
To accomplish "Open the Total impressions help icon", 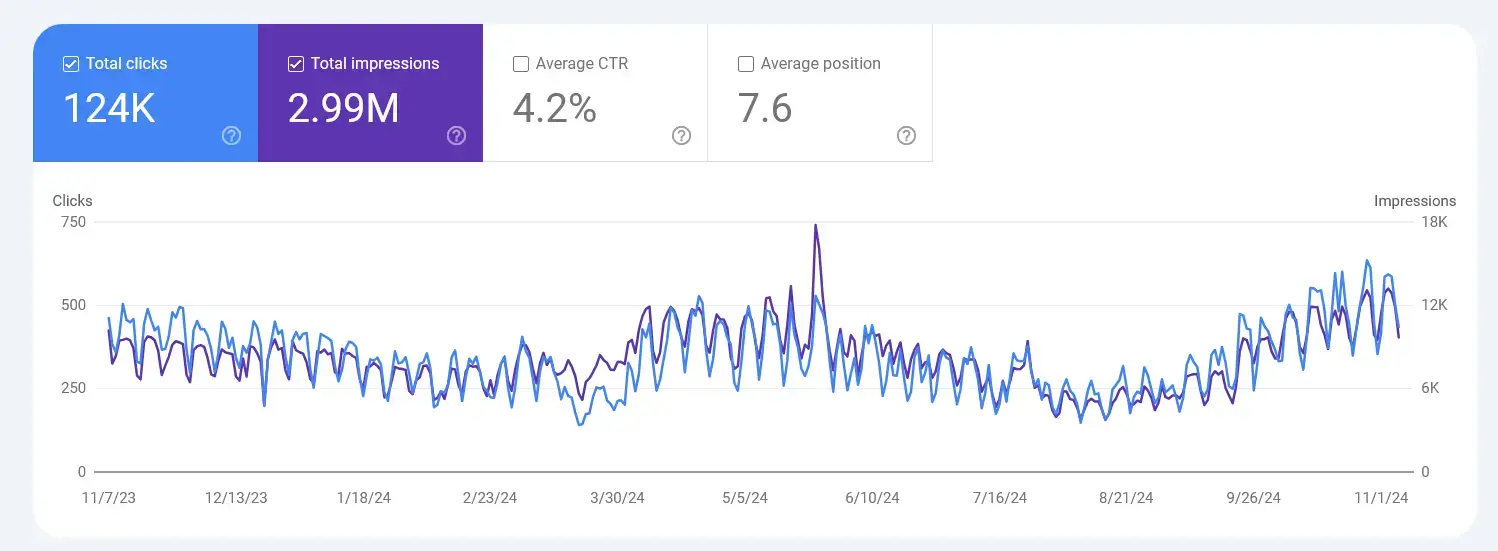I will [456, 136].
